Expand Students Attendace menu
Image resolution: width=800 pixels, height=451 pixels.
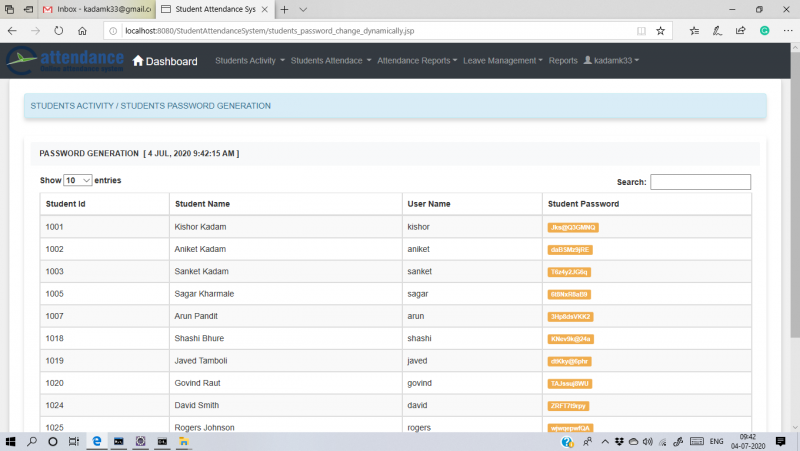coord(331,61)
